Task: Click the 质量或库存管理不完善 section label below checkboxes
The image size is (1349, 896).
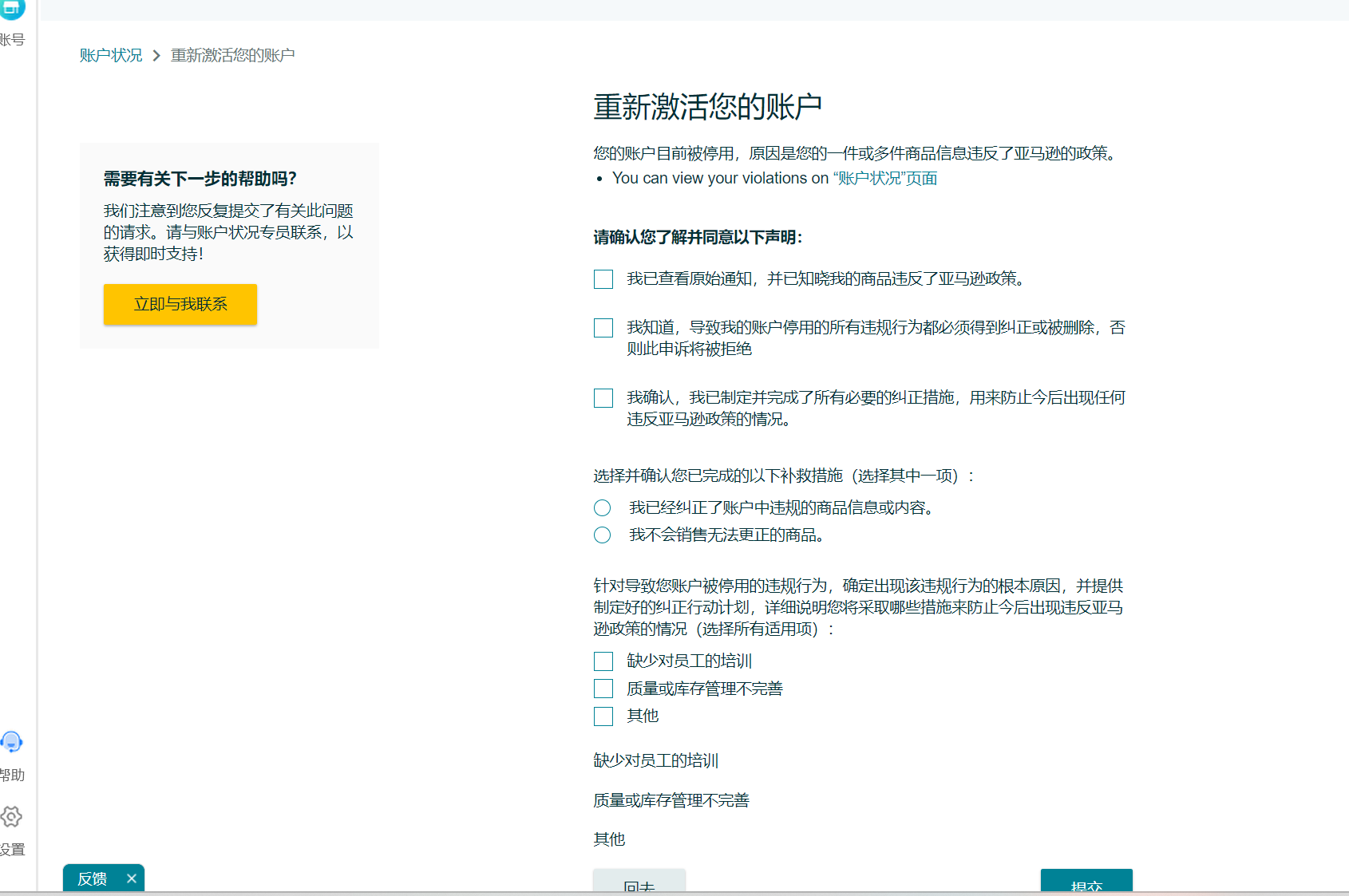Action: tap(671, 800)
